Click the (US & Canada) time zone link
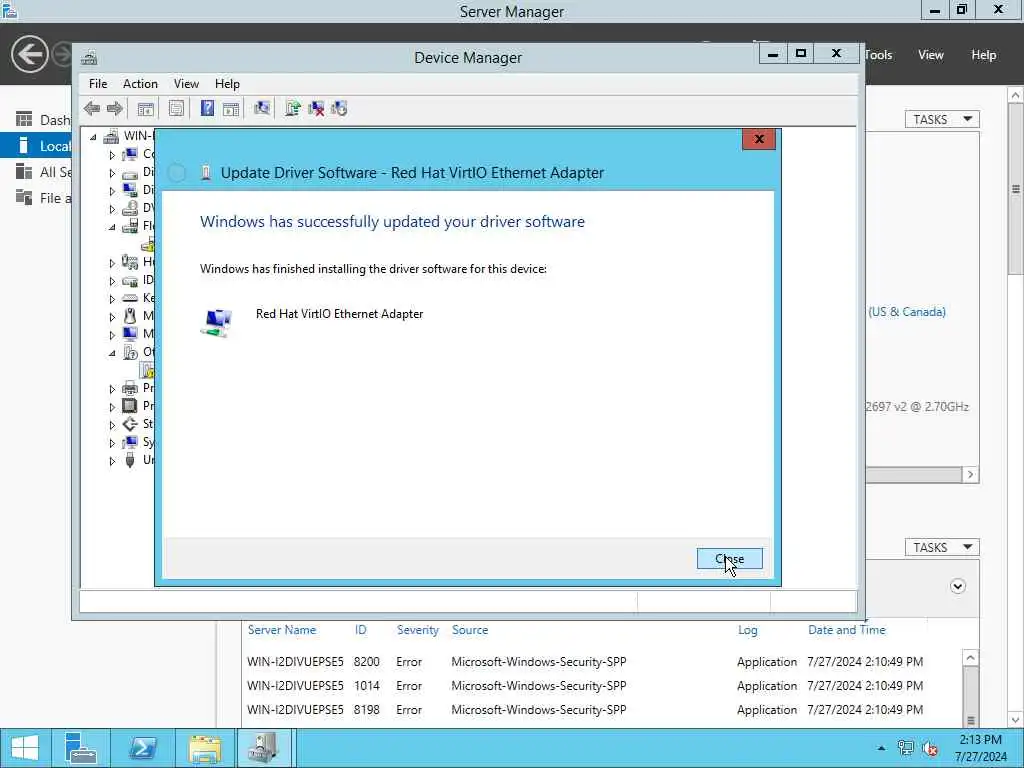 (907, 312)
